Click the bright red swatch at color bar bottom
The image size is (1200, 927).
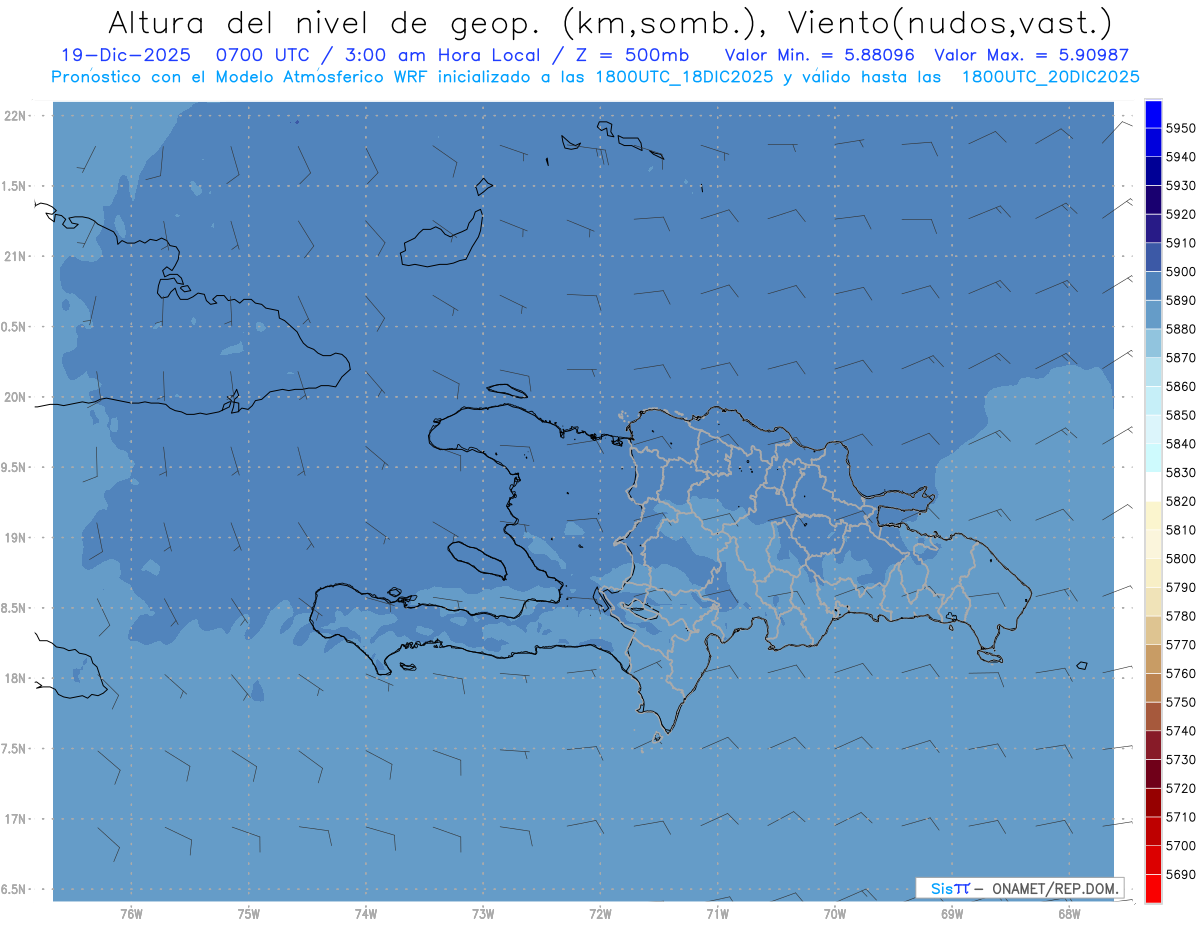(x=1152, y=888)
